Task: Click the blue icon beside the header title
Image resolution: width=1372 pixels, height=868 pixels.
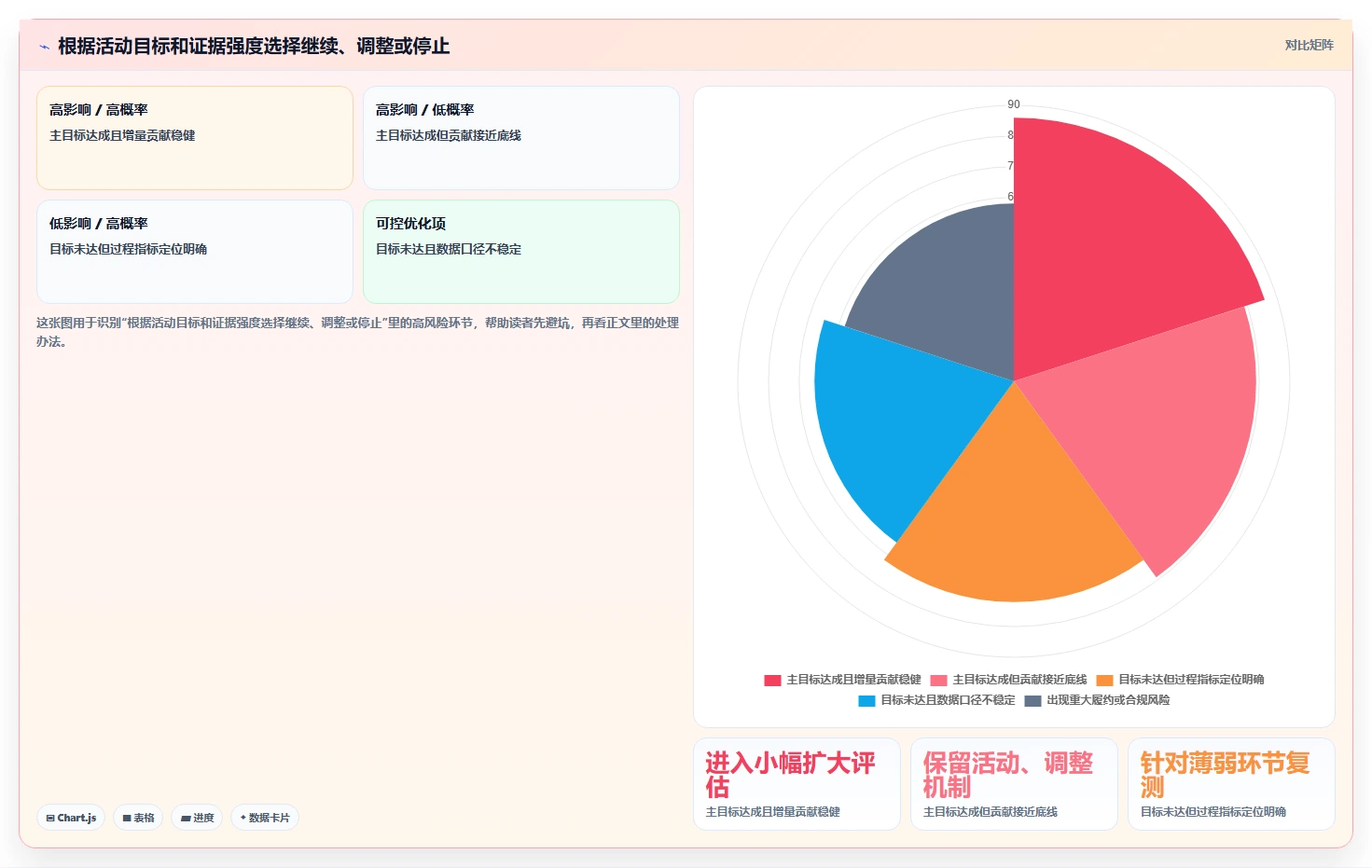Action: tap(44, 47)
